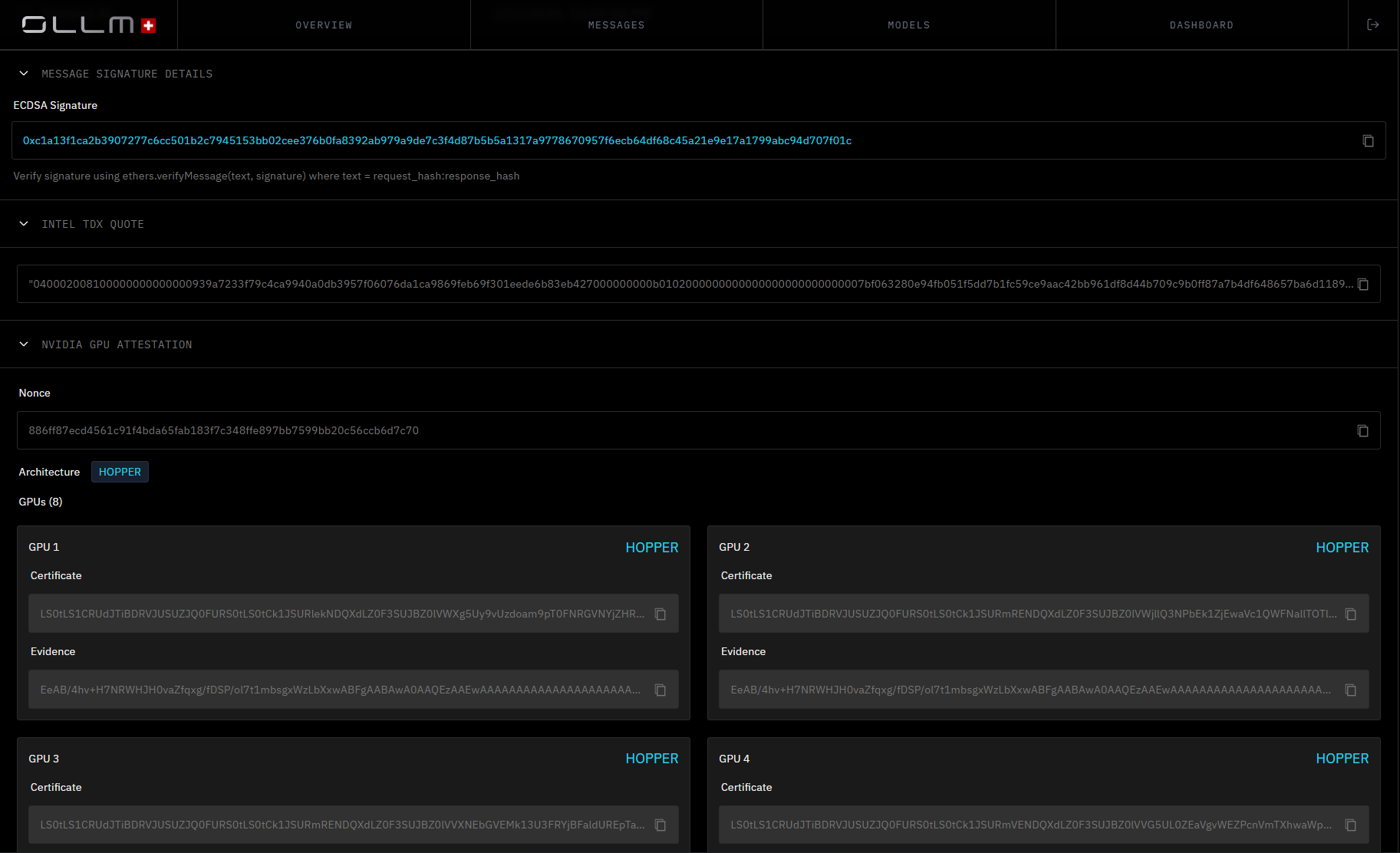The width and height of the screenshot is (1400, 853).
Task: Click the HOPPER architecture badge
Action: (120, 472)
